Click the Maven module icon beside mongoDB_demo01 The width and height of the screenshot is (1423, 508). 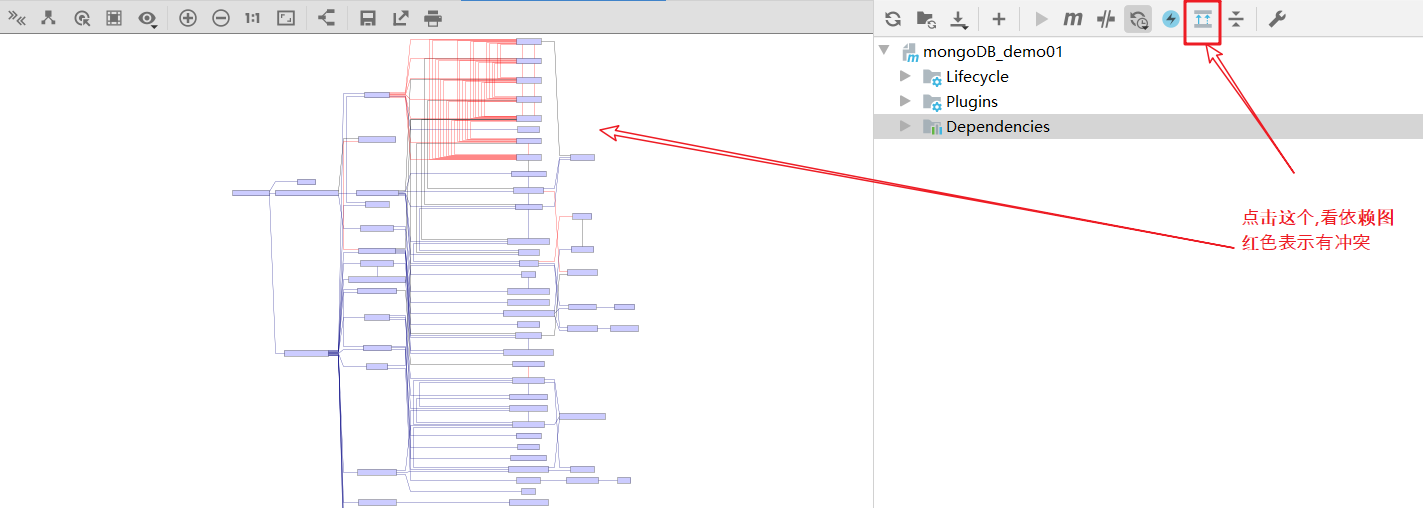[910, 52]
